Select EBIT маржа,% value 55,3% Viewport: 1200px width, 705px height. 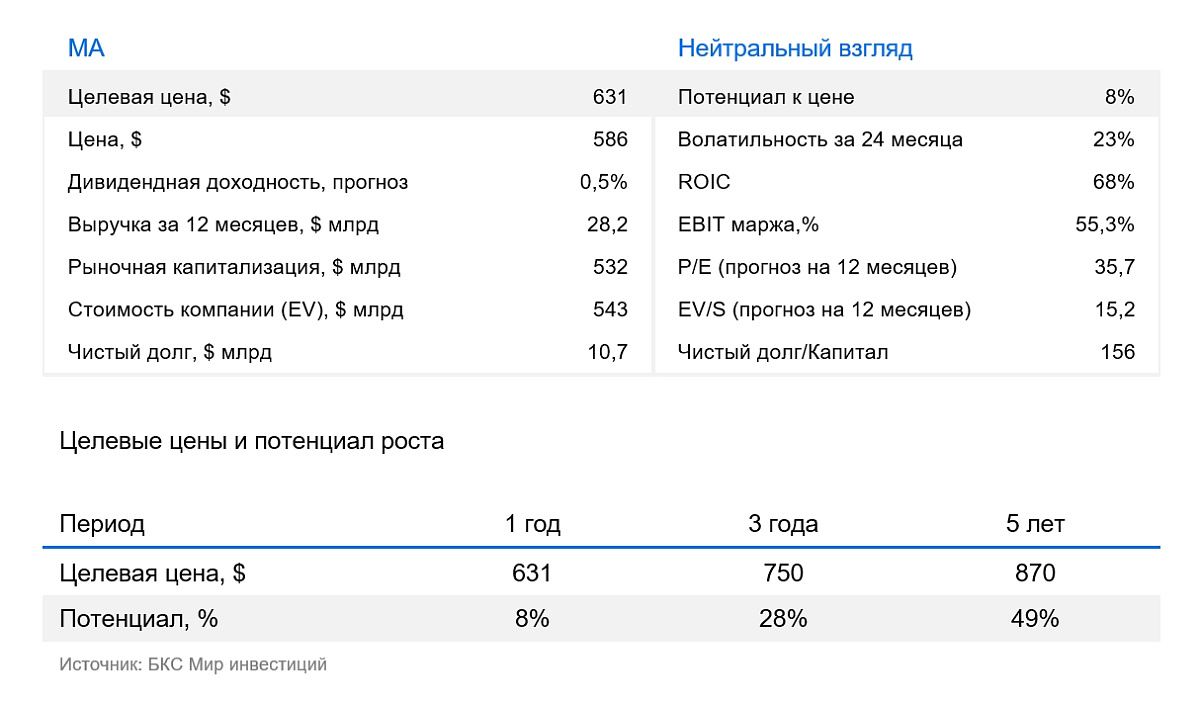[1105, 225]
